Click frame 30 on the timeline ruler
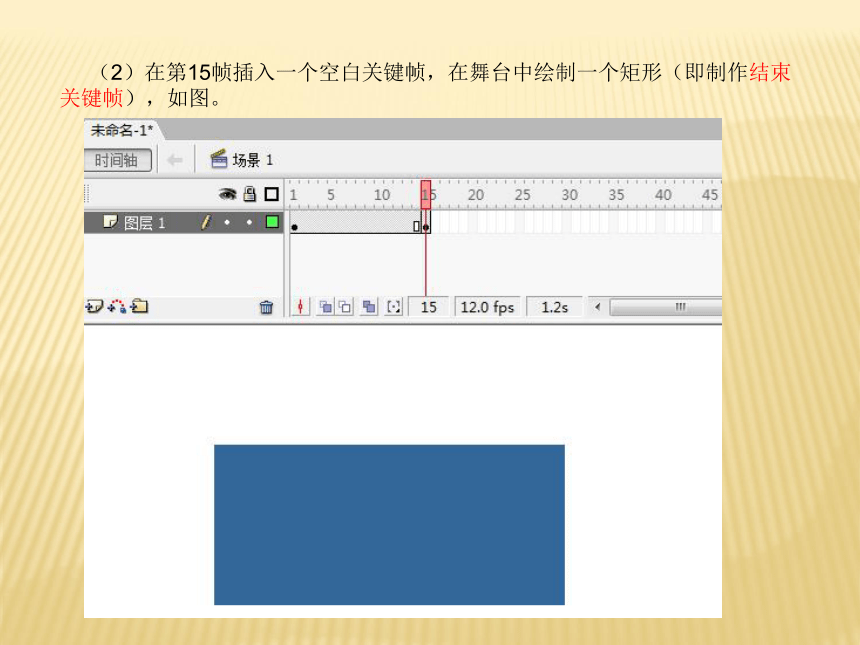Viewport: 860px width, 645px height. point(569,195)
